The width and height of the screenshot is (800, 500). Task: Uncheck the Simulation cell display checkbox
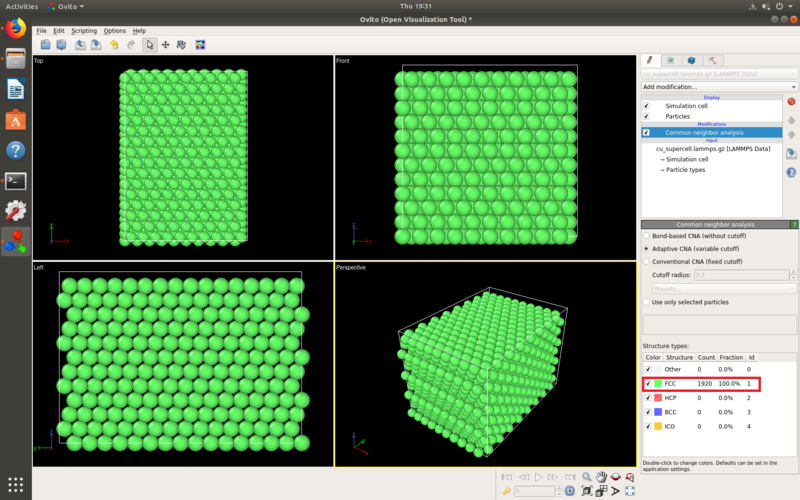pos(646,106)
